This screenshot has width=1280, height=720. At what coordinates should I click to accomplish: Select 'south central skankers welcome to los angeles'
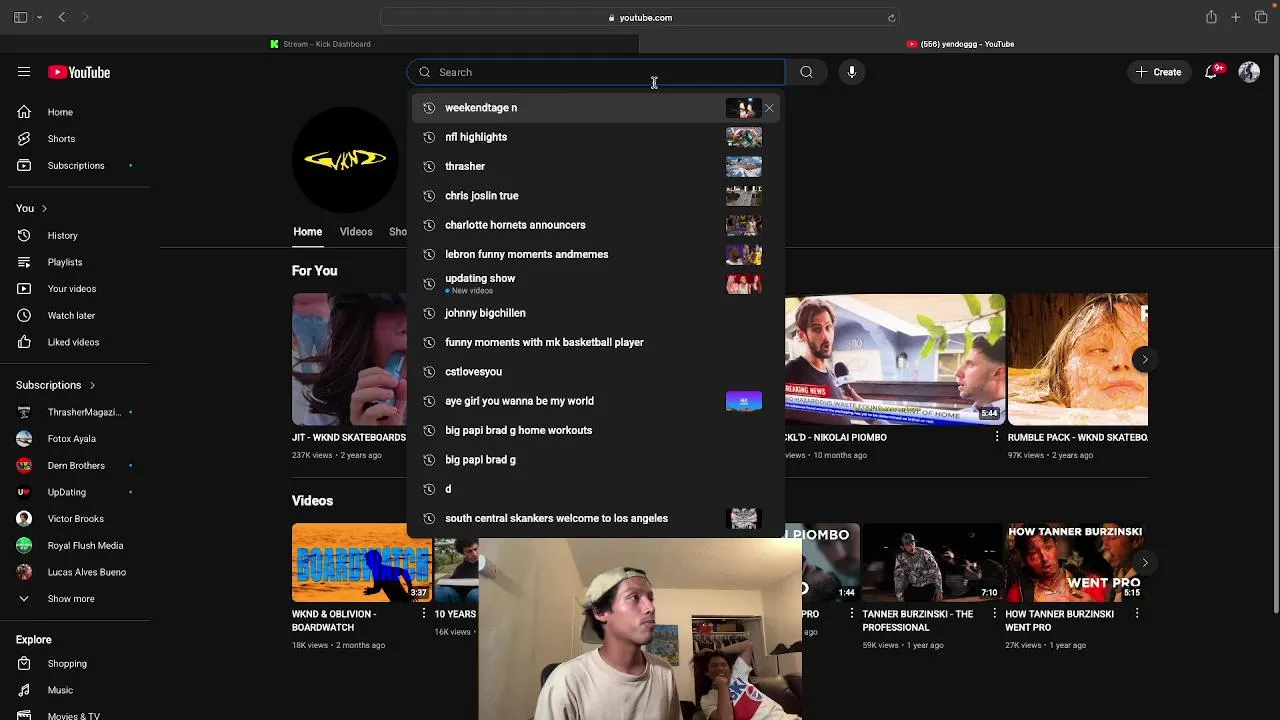tap(596, 518)
